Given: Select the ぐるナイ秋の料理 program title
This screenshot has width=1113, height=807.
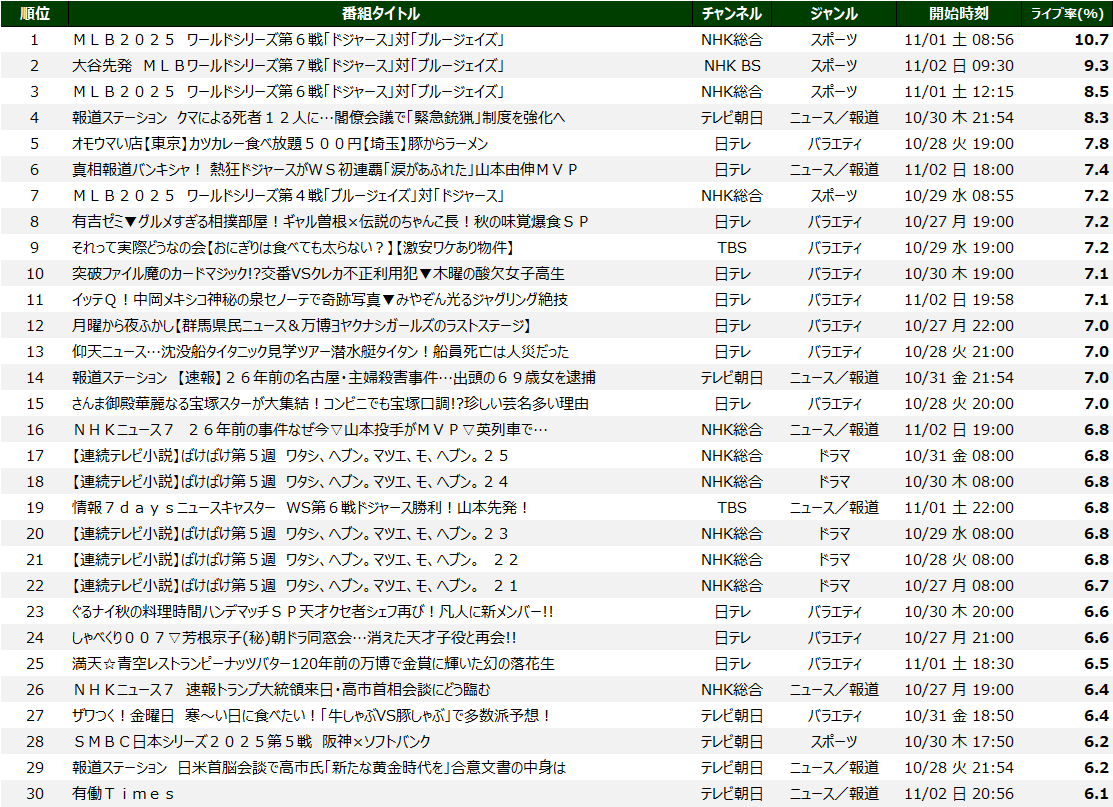Looking at the screenshot, I should pyautogui.click(x=313, y=612).
